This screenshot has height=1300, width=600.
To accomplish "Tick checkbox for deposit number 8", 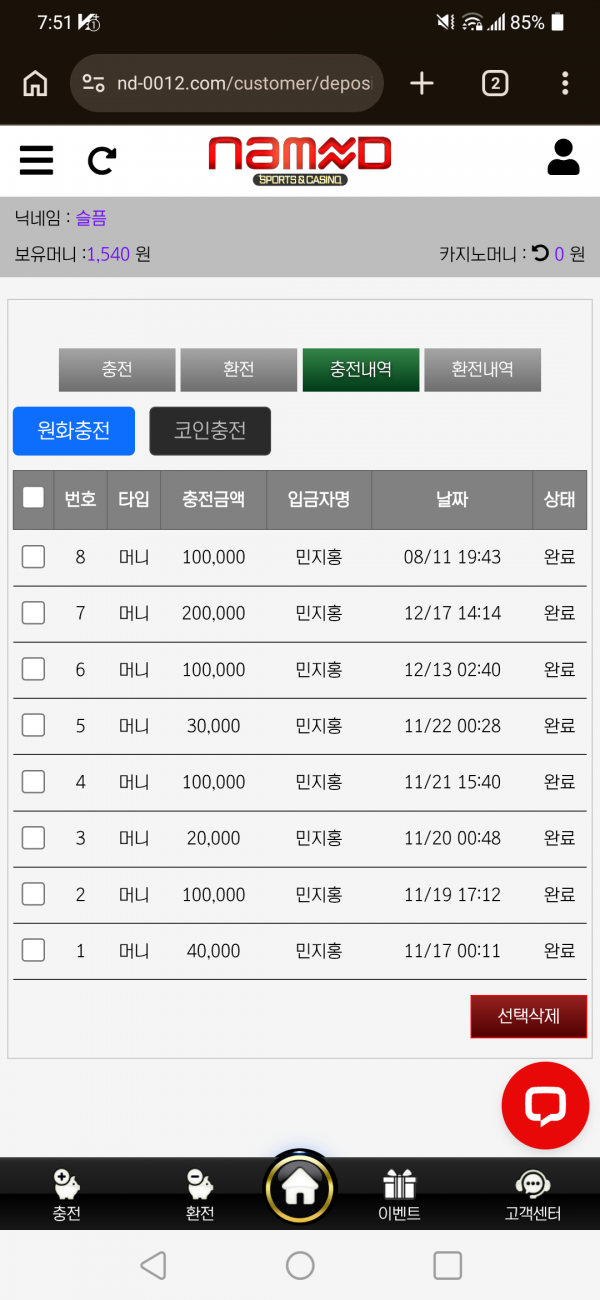I will coord(33,557).
